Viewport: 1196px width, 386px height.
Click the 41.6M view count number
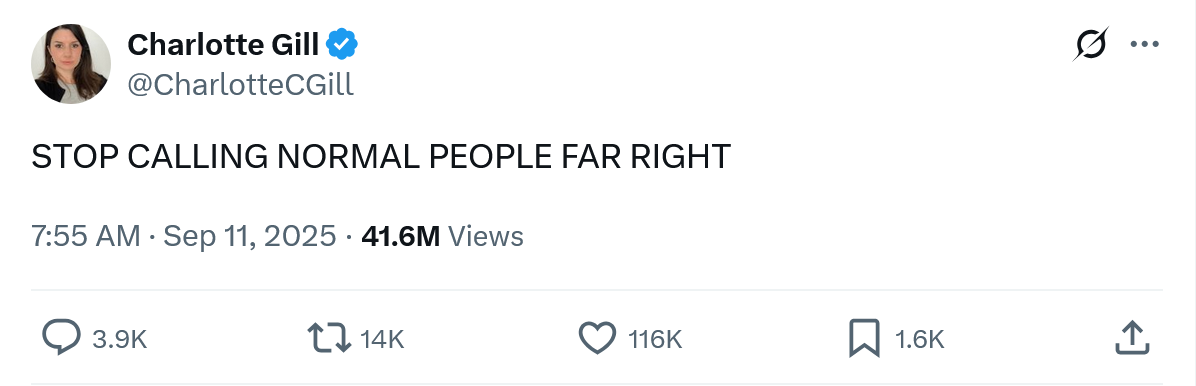tap(400, 236)
